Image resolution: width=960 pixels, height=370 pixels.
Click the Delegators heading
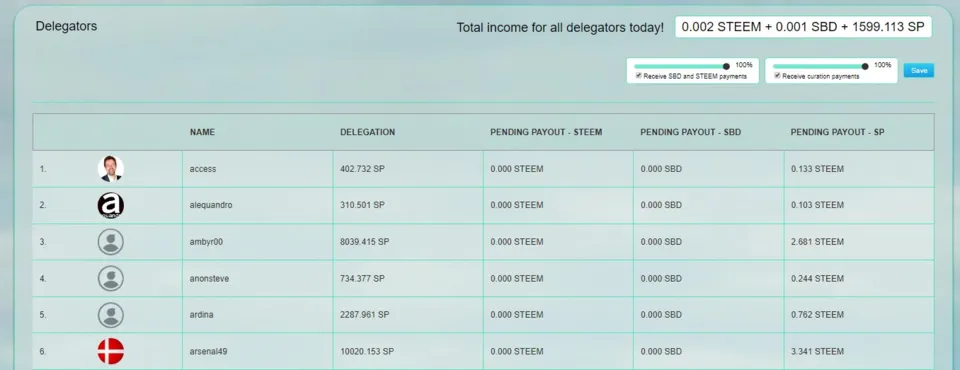(66, 26)
